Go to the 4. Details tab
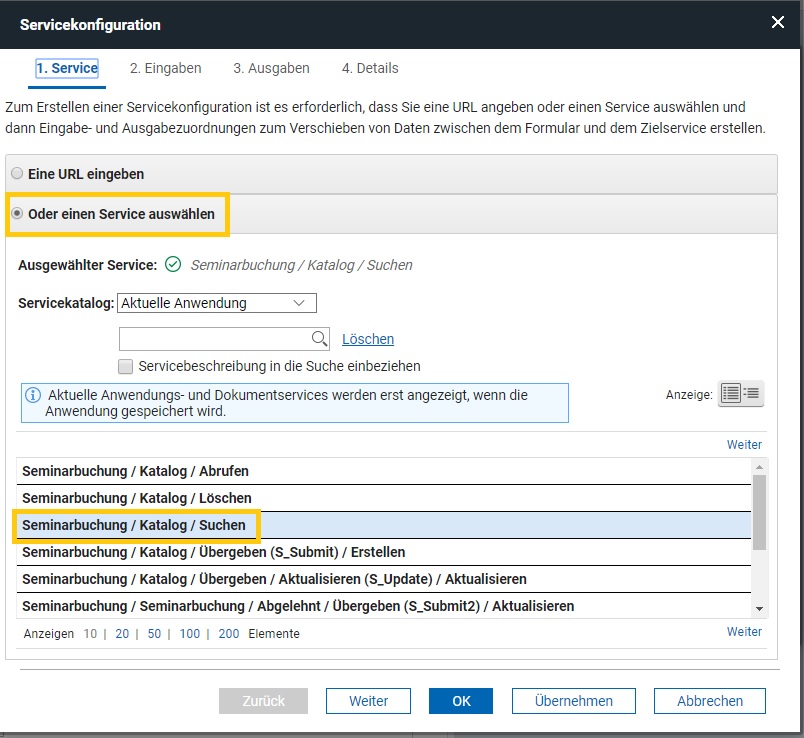 [x=370, y=68]
